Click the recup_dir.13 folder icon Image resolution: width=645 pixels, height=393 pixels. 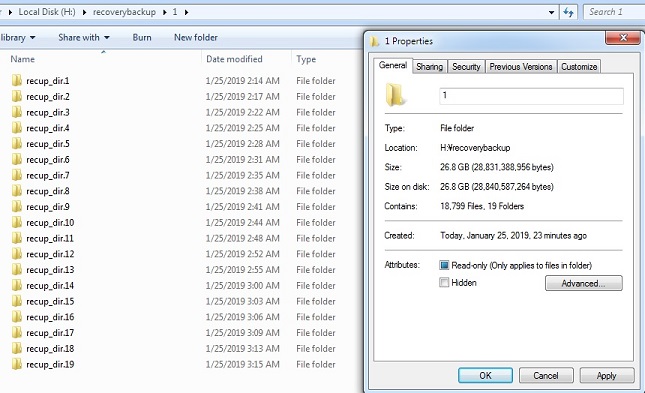point(17,270)
